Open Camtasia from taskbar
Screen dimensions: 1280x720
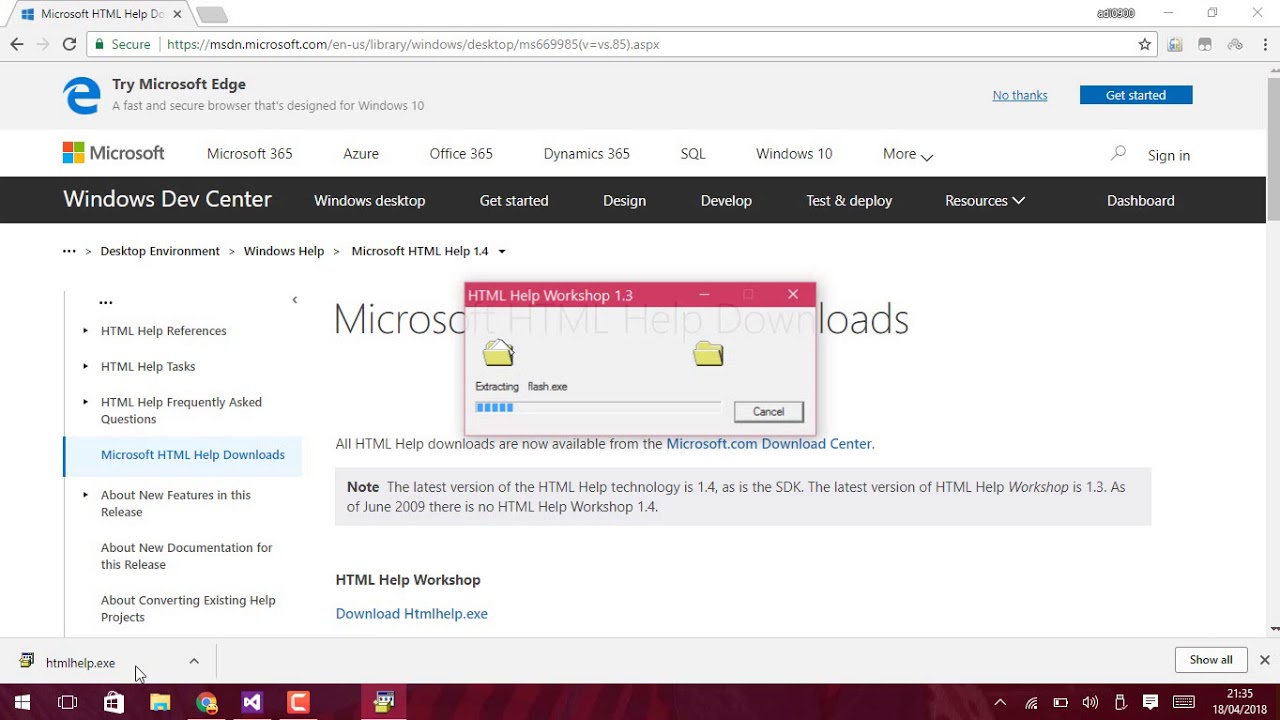point(298,702)
